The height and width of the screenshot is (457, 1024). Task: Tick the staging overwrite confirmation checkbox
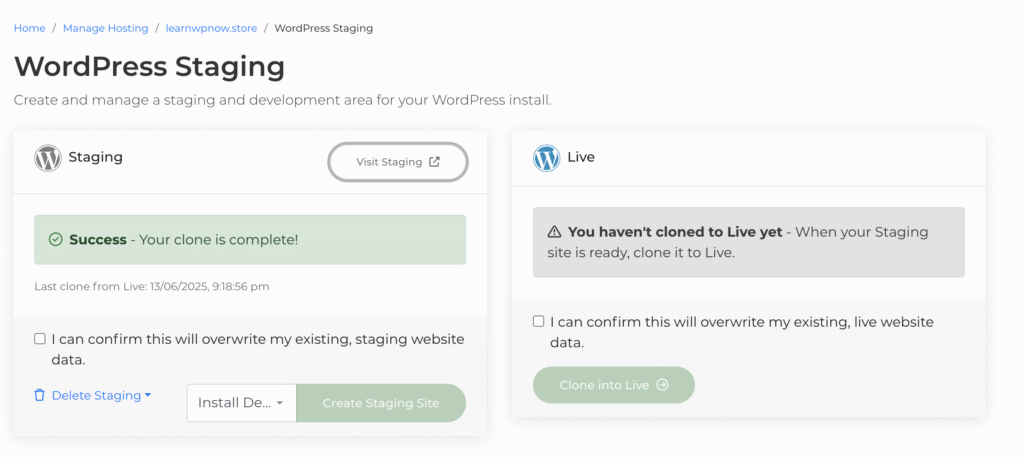click(x=40, y=339)
